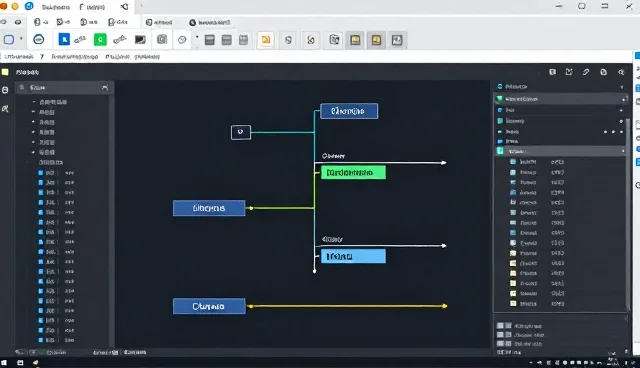Viewport: 640px width, 368px height.
Task: Click the chain-link icon after the blue cursor tool
Action: point(80,40)
